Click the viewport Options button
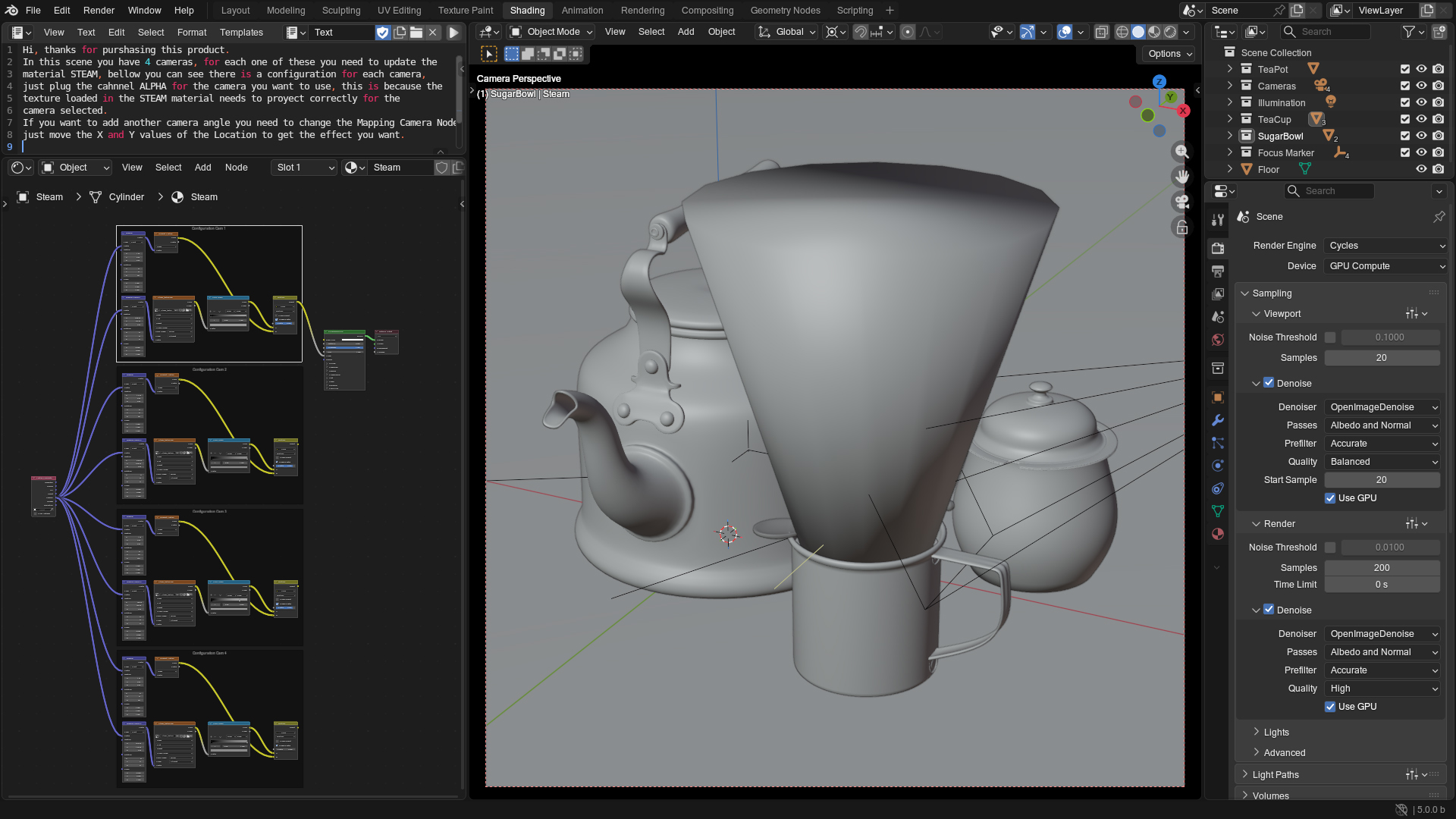Screen dimensions: 1456x819 (x=1169, y=54)
